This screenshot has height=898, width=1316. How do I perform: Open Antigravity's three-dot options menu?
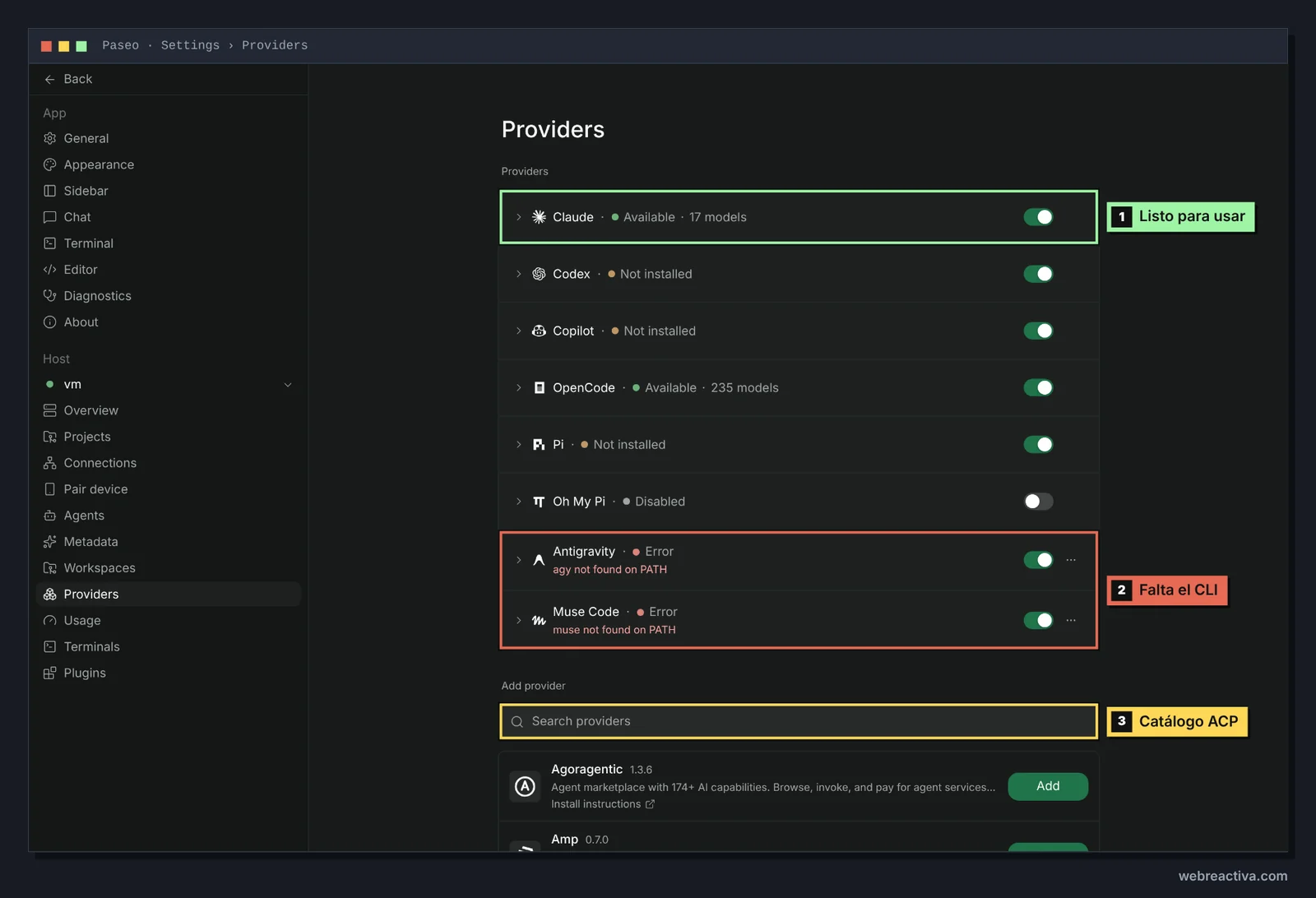(1071, 560)
